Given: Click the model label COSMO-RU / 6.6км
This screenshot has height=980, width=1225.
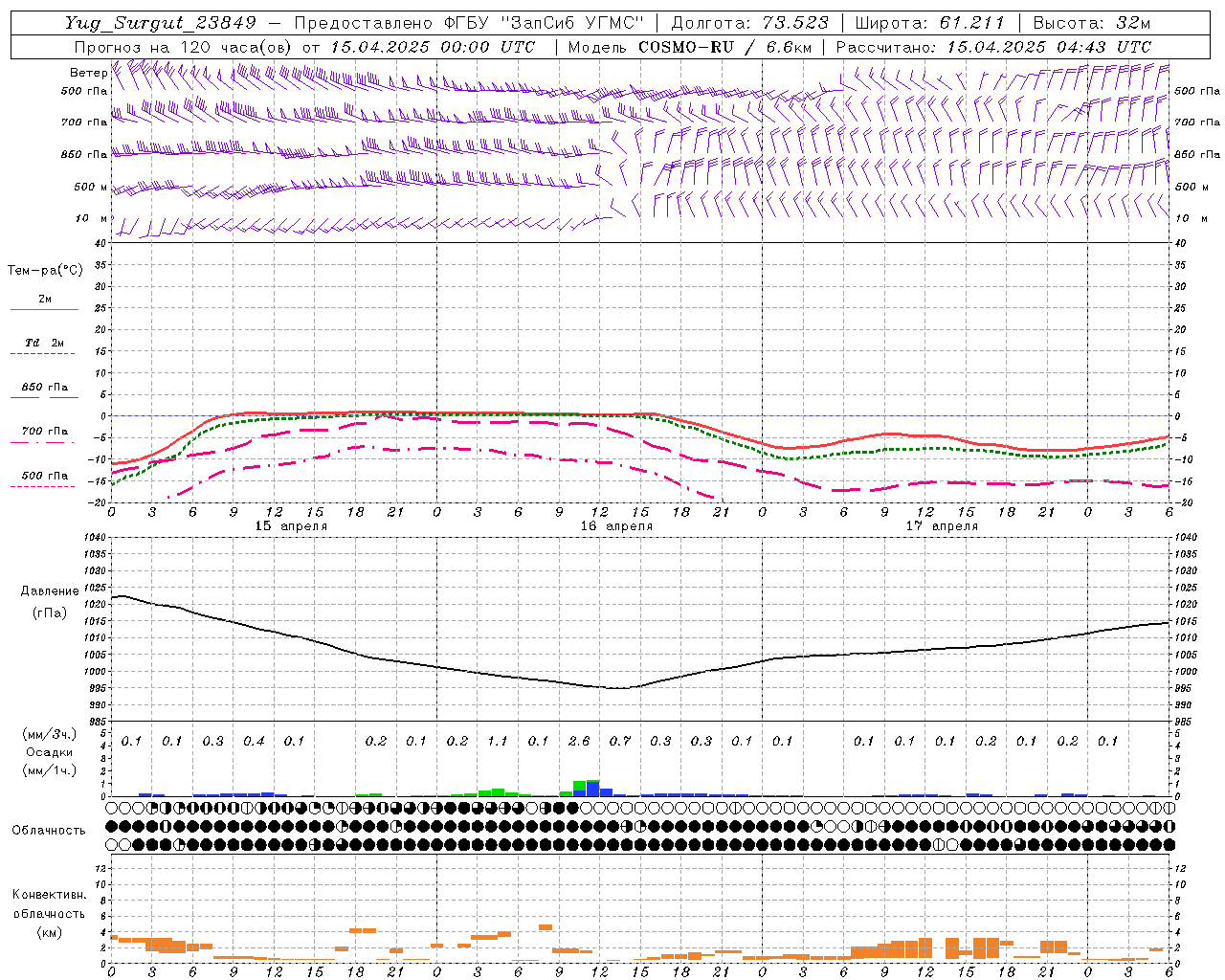Looking at the screenshot, I should [725, 47].
